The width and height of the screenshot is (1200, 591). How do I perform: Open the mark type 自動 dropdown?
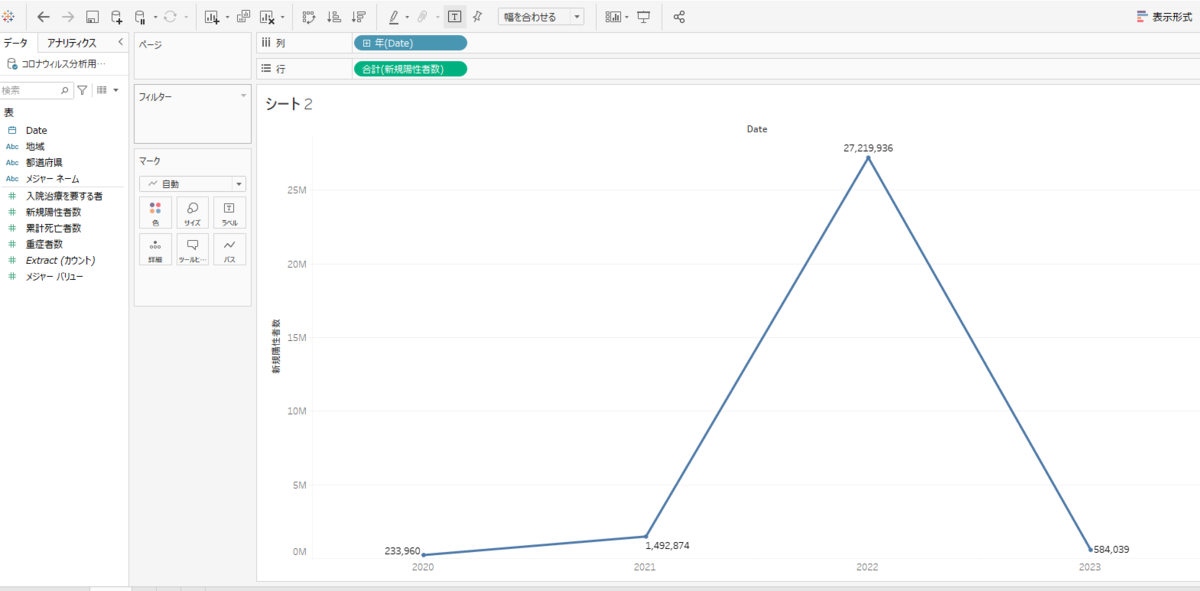(x=192, y=184)
